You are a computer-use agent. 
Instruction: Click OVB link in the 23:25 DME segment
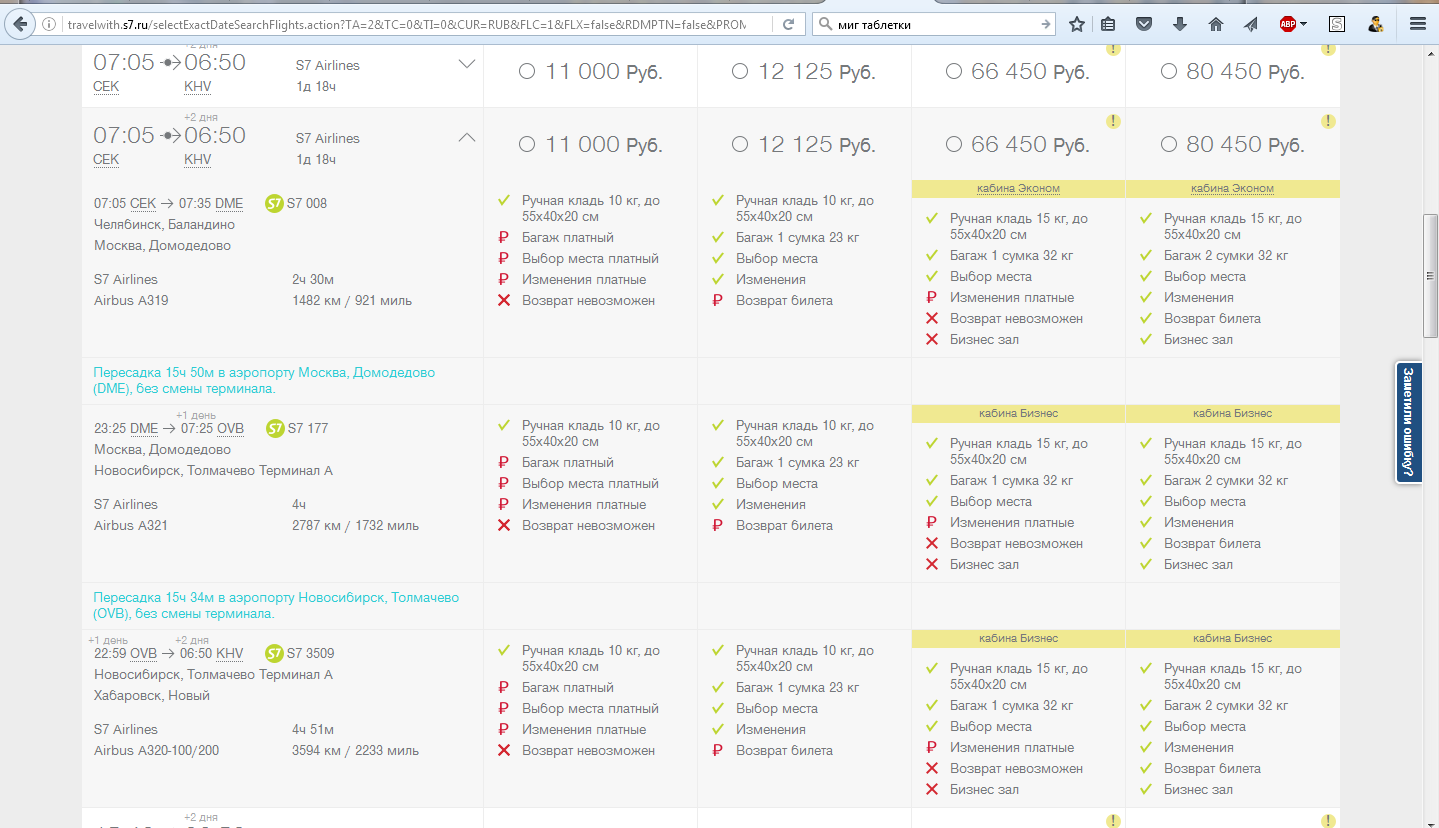(x=231, y=428)
